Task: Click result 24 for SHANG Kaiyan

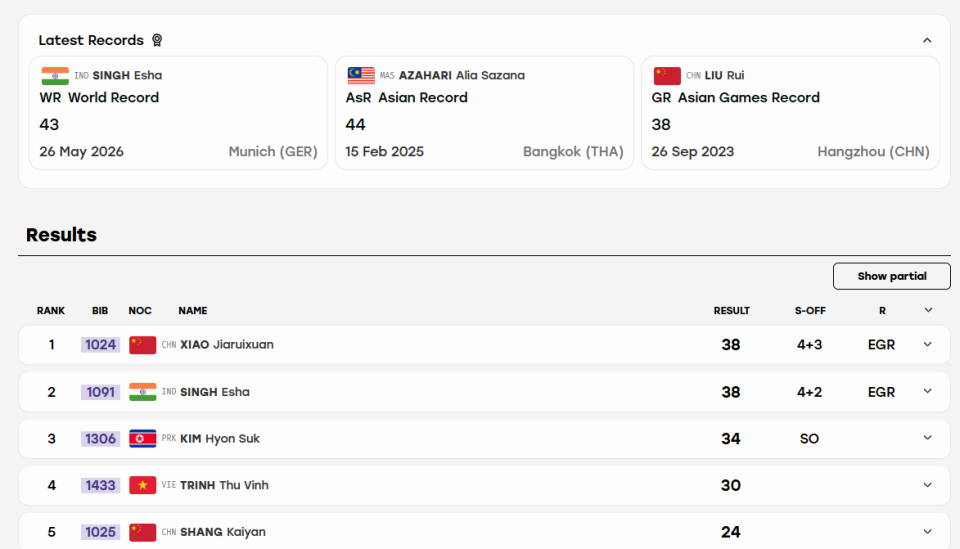Action: click(x=731, y=532)
